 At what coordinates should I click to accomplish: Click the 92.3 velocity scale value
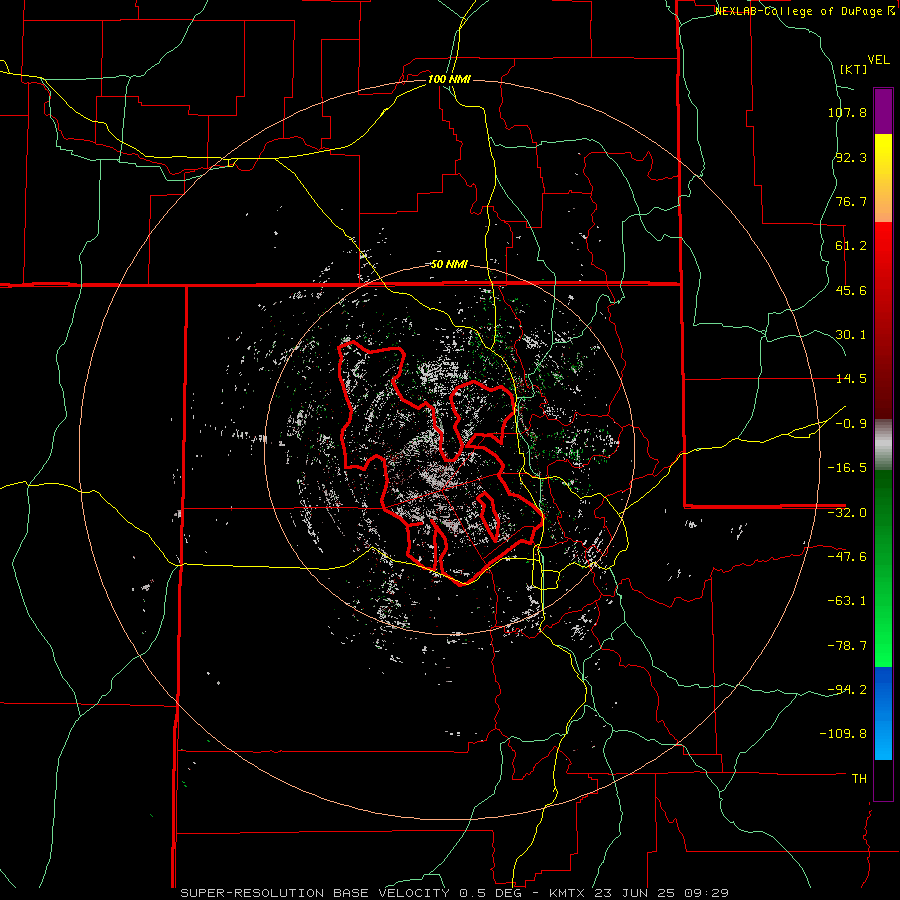[851, 157]
